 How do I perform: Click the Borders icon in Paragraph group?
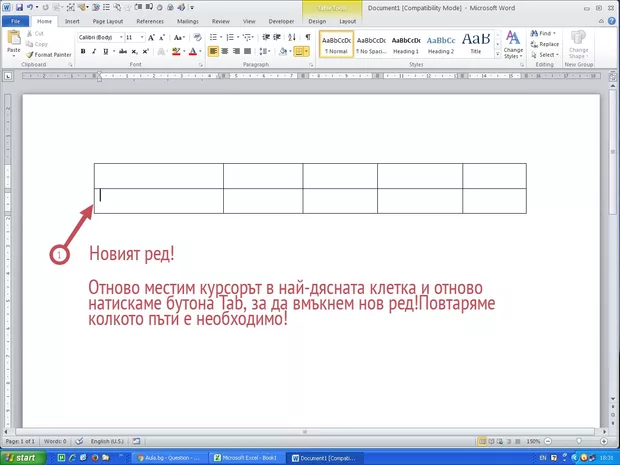[x=299, y=51]
